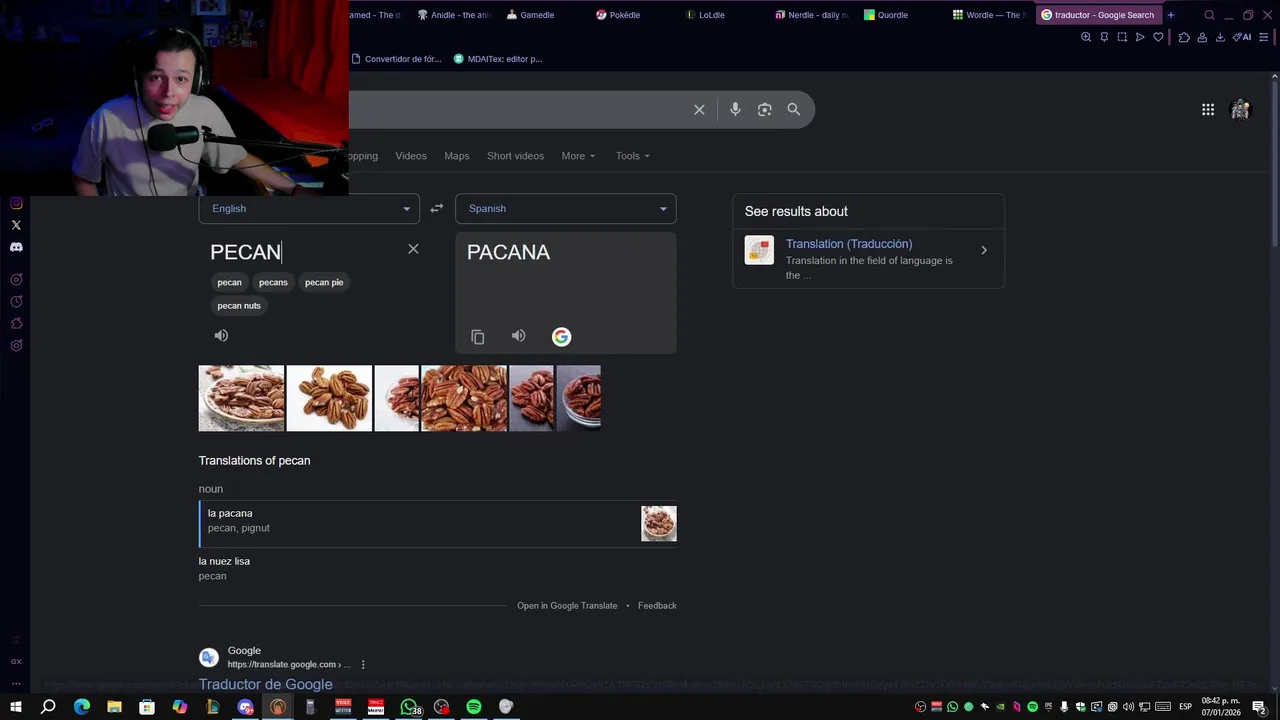Open the browser tab search icon
The image size is (1280, 720).
pyautogui.click(x=1209, y=15)
